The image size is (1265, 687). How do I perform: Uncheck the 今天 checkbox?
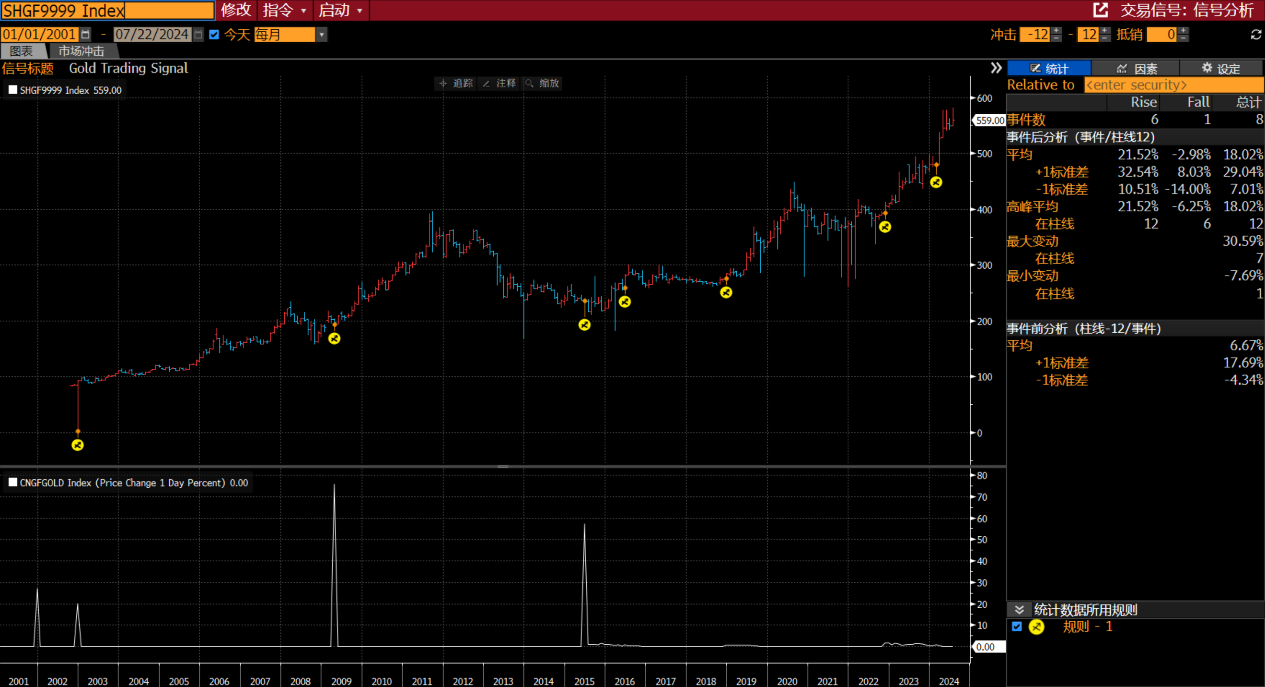[214, 35]
